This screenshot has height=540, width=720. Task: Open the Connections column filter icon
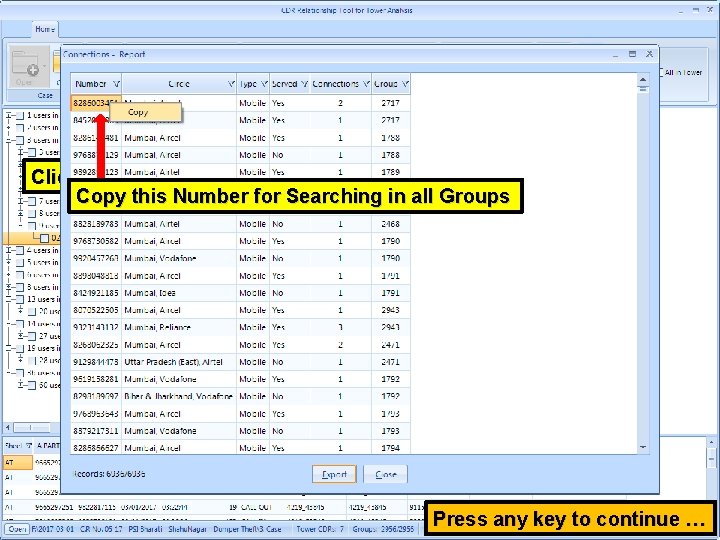pos(366,84)
